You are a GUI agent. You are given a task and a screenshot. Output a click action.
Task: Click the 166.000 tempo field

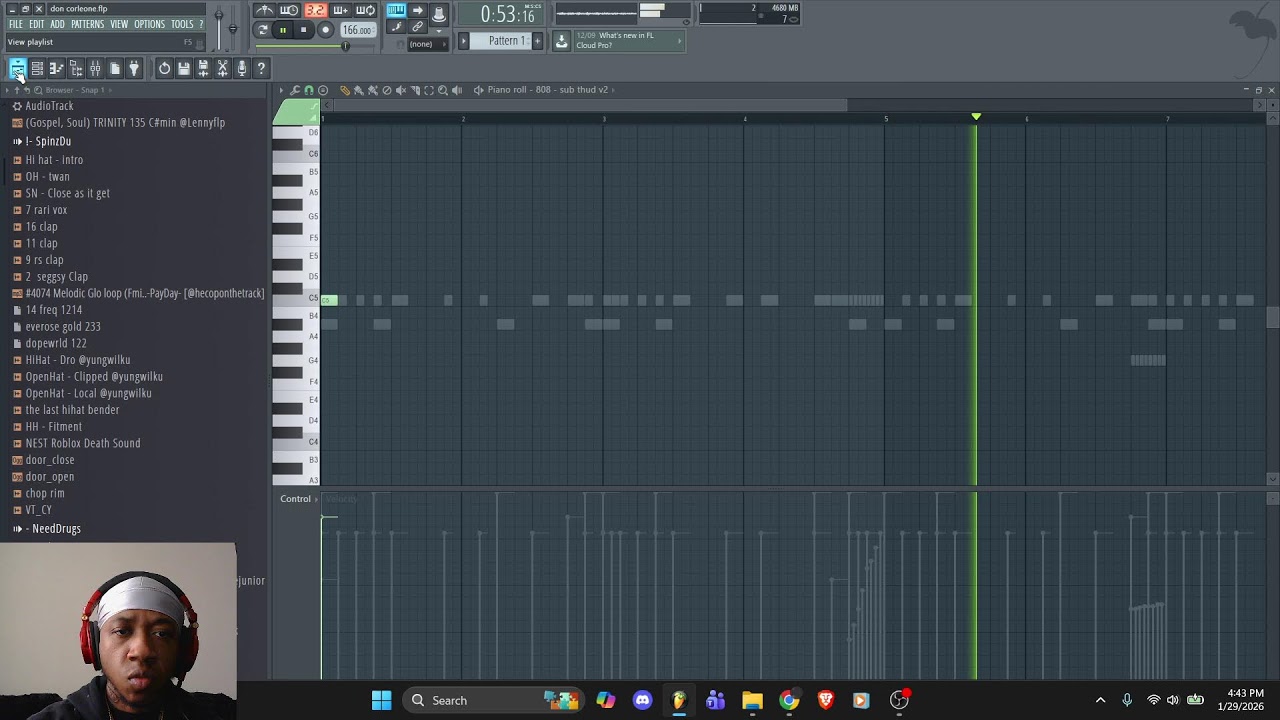(359, 30)
